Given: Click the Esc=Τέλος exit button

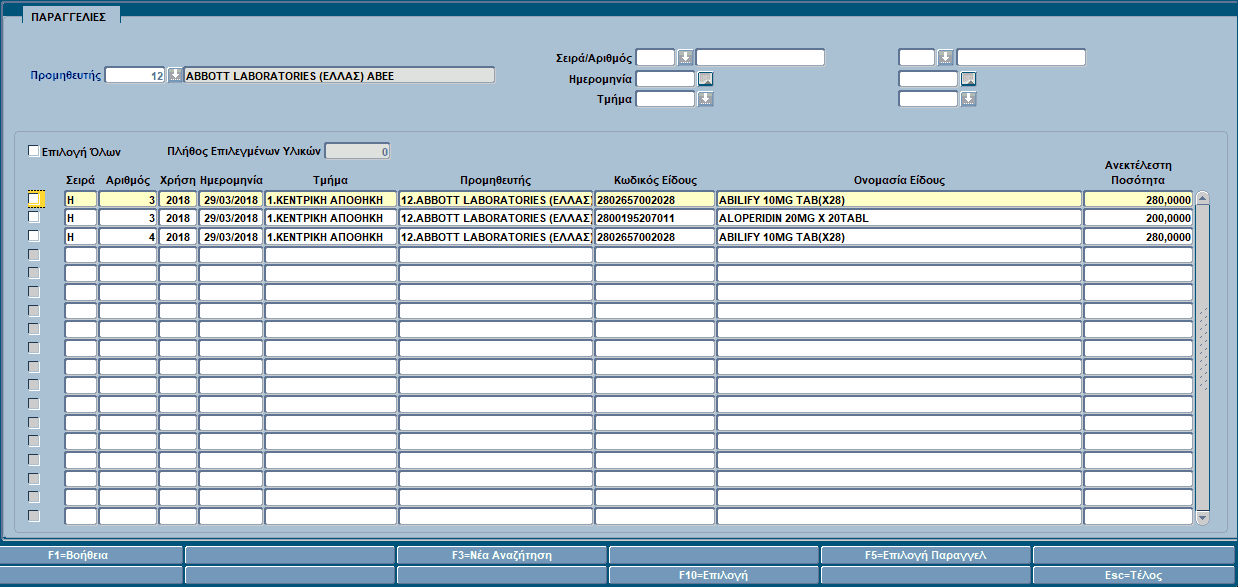Looking at the screenshot, I should pos(1135,576).
